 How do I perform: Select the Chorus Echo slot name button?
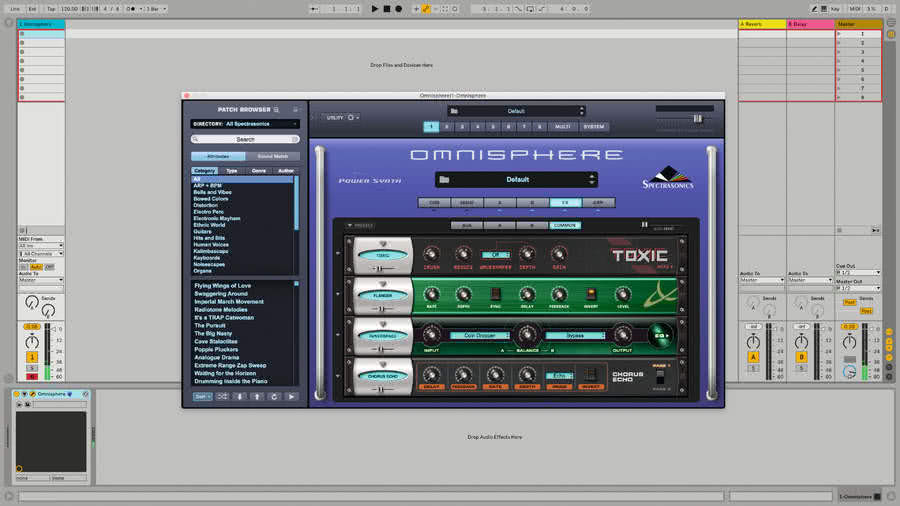[x=383, y=376]
